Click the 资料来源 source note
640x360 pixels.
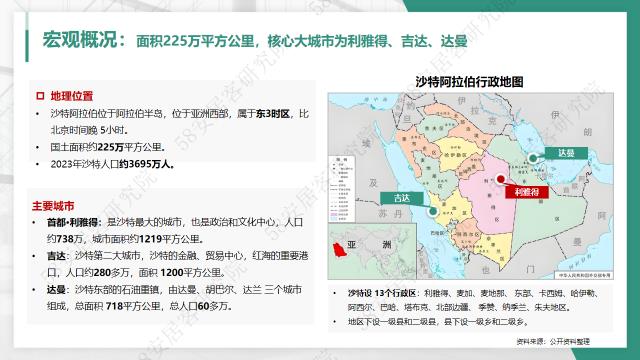(x=553, y=341)
